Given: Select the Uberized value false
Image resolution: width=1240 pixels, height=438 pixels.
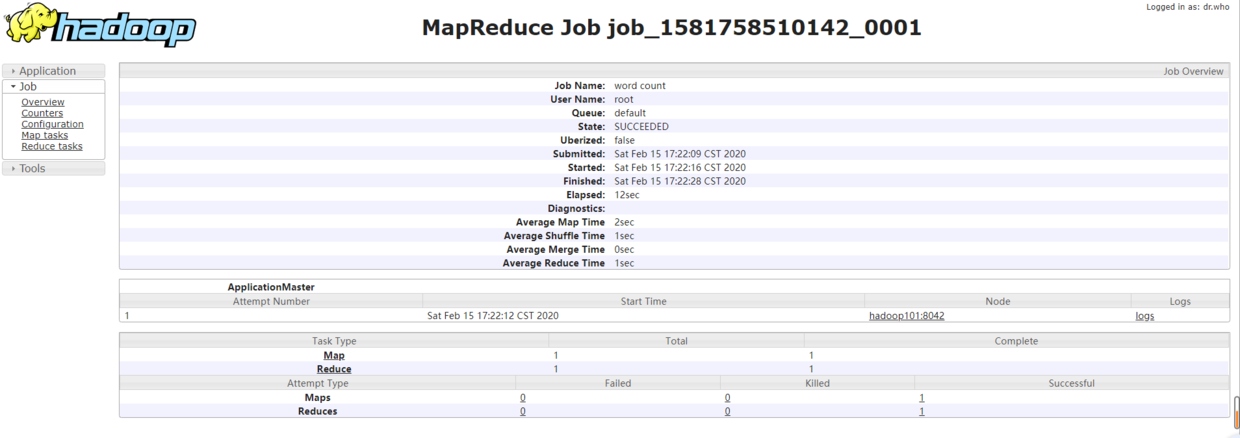Looking at the screenshot, I should point(625,141).
